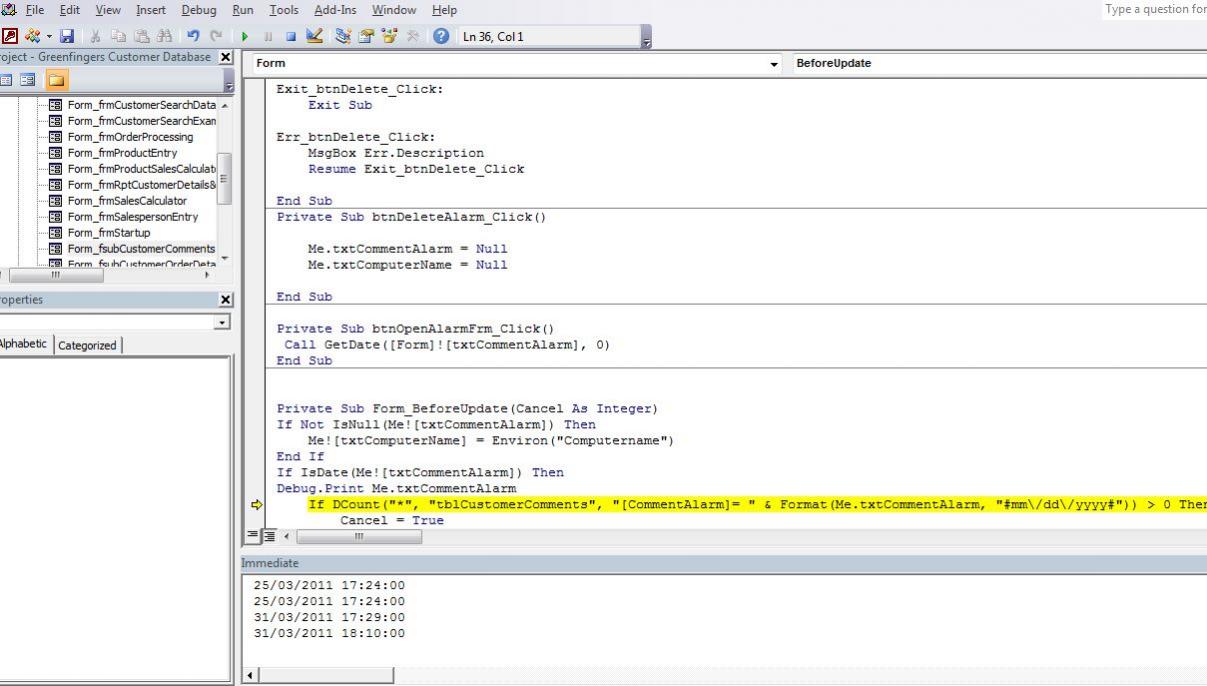The image size is (1207, 686).
Task: Click the Project tree scroll down arrow
Action: [225, 258]
